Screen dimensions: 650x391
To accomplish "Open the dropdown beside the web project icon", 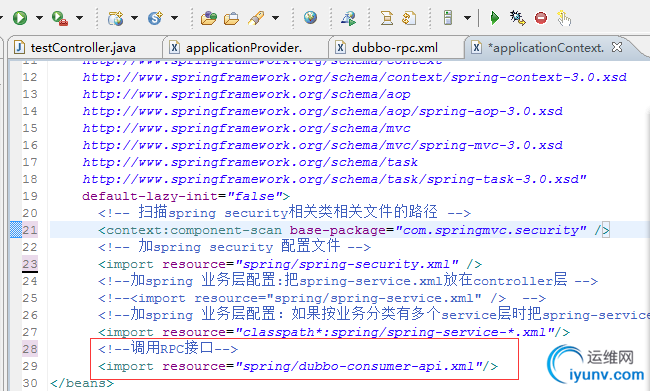I will (134, 18).
